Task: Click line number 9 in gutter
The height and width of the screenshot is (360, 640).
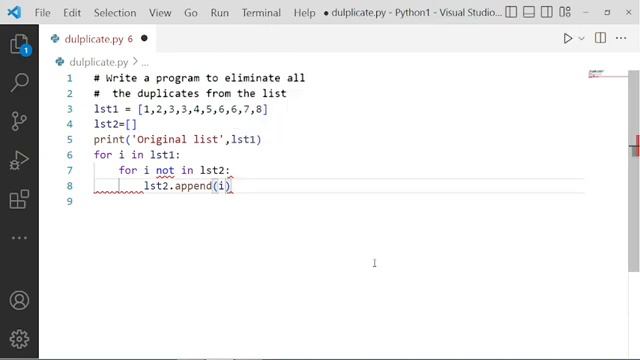Action: (x=70, y=201)
